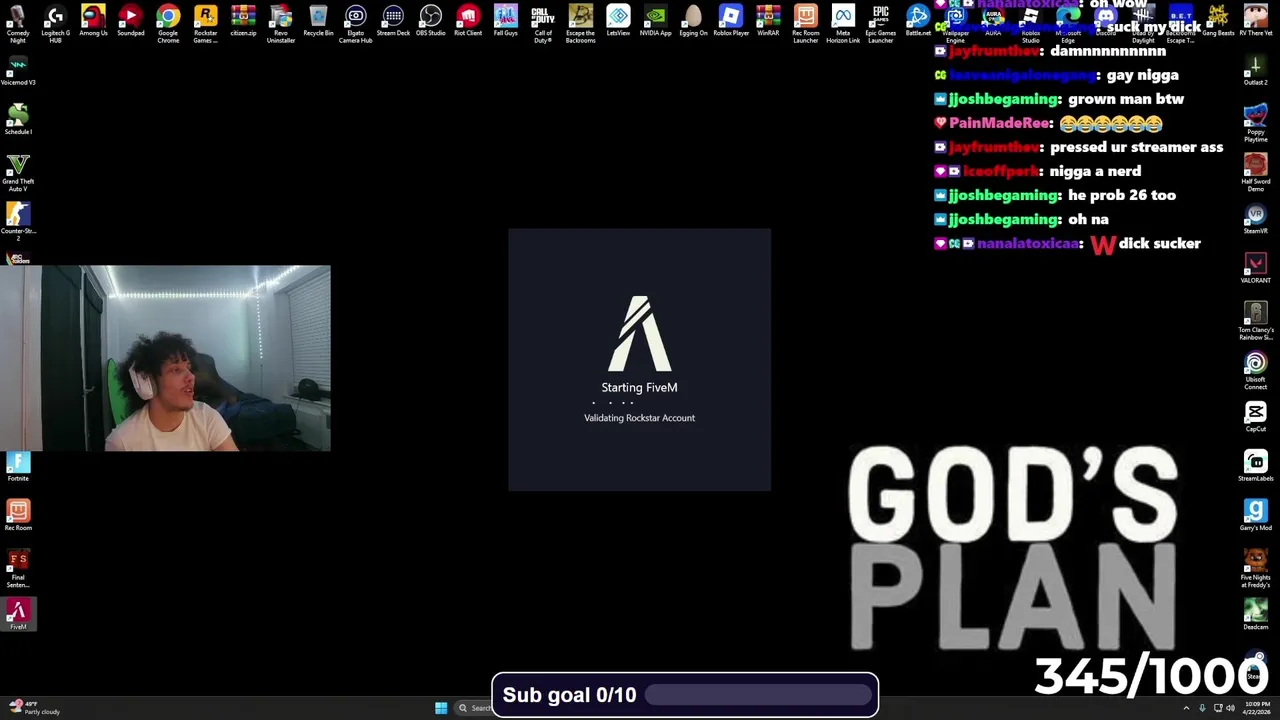
Task: Launch Poppy Playtime from the desktop
Action: coord(1255,123)
